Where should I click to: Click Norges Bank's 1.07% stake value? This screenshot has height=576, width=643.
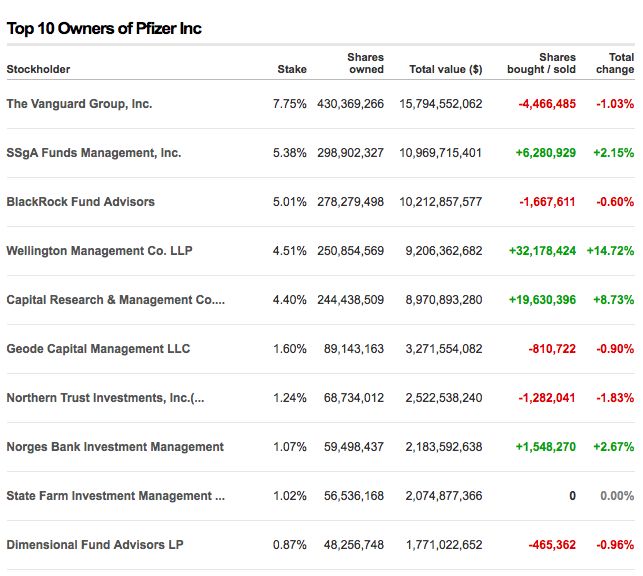(x=290, y=447)
